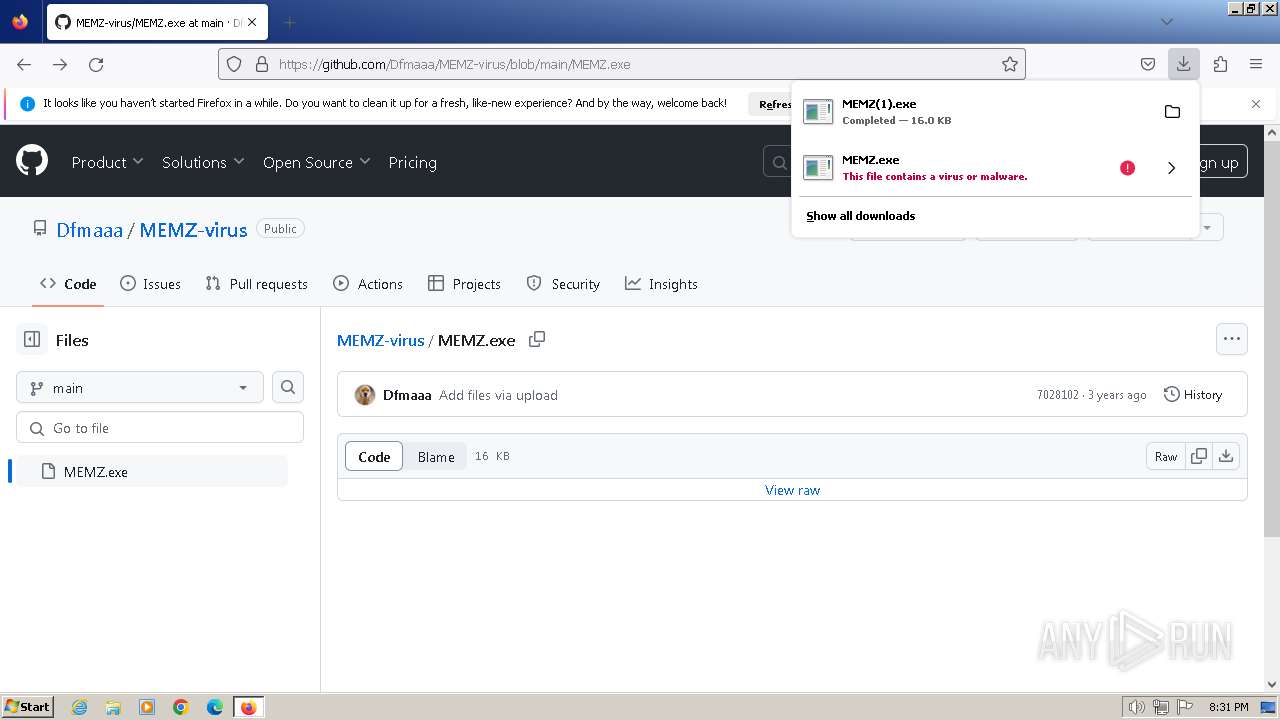Open the Pull requests tab
Screen dimensions: 1280x720
pos(256,284)
